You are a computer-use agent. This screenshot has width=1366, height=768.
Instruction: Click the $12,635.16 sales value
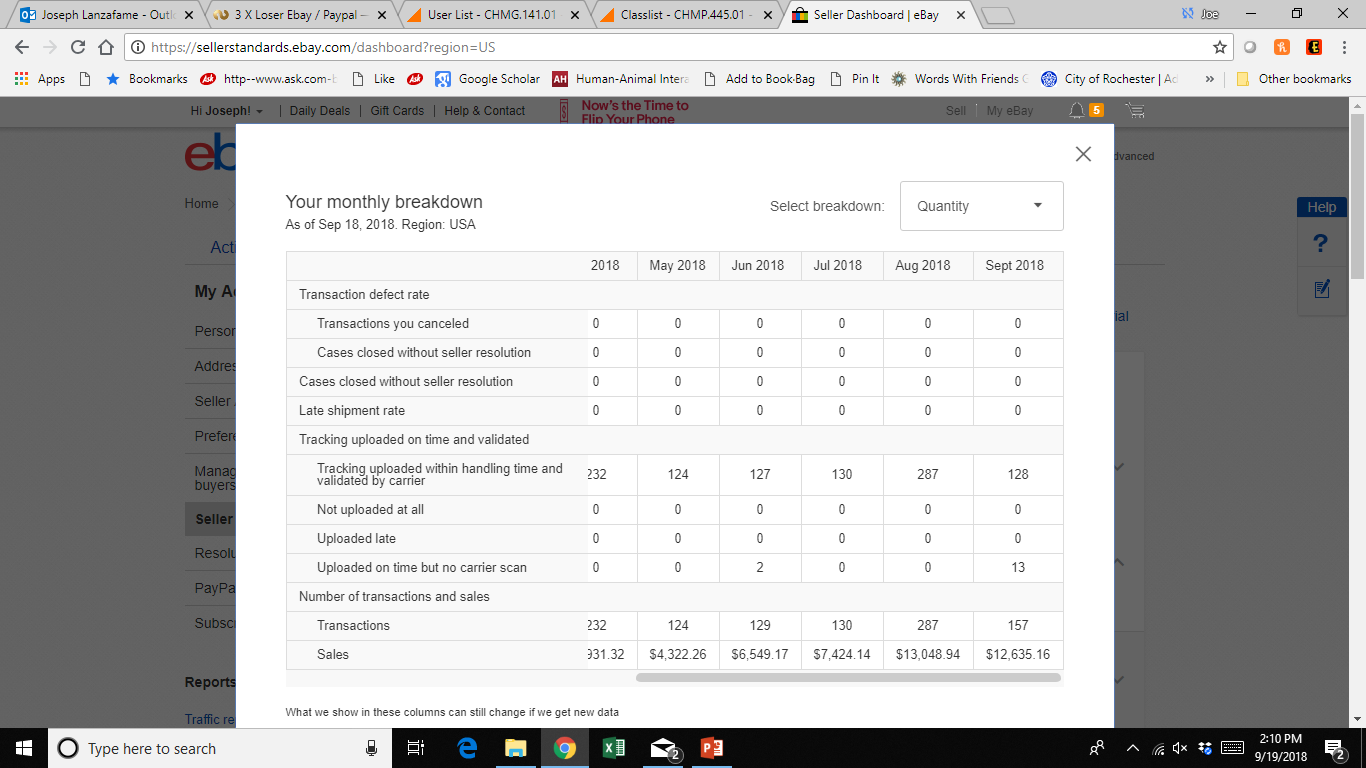[x=1017, y=654]
